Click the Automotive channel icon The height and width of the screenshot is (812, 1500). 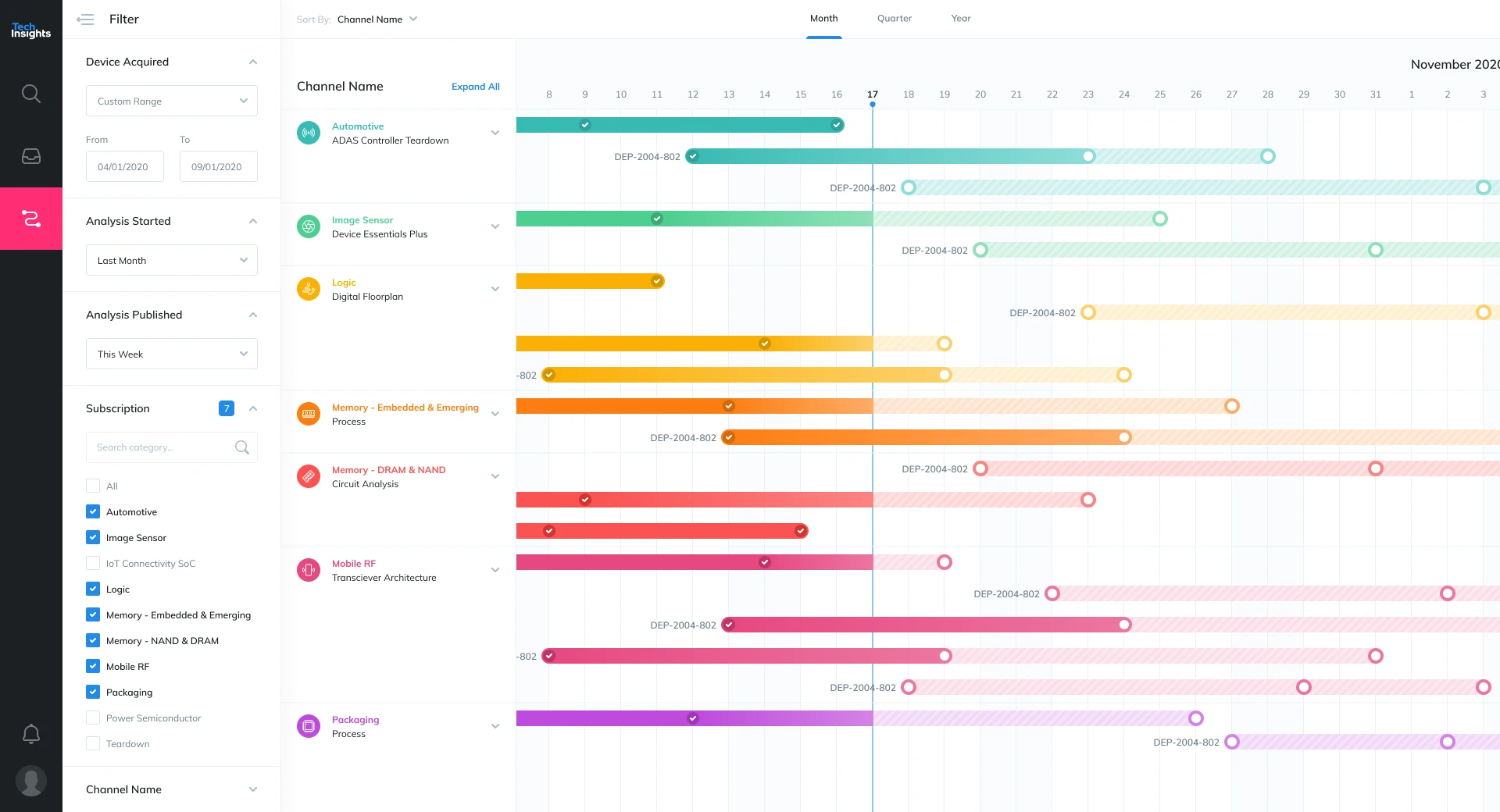(x=309, y=133)
